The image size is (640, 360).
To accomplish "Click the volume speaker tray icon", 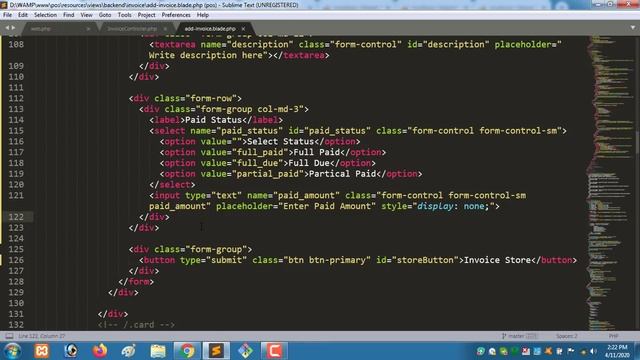I will coord(593,351).
